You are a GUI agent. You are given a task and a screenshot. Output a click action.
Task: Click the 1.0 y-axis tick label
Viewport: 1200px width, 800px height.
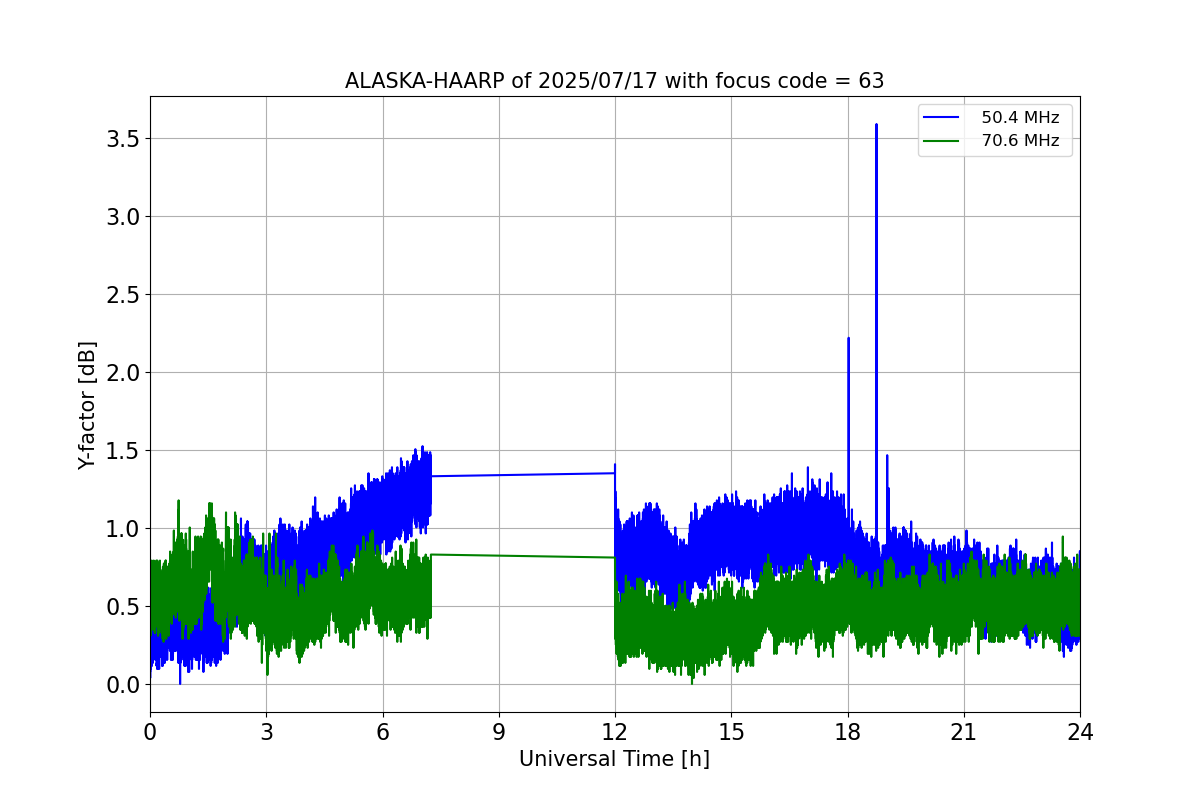pyautogui.click(x=122, y=528)
